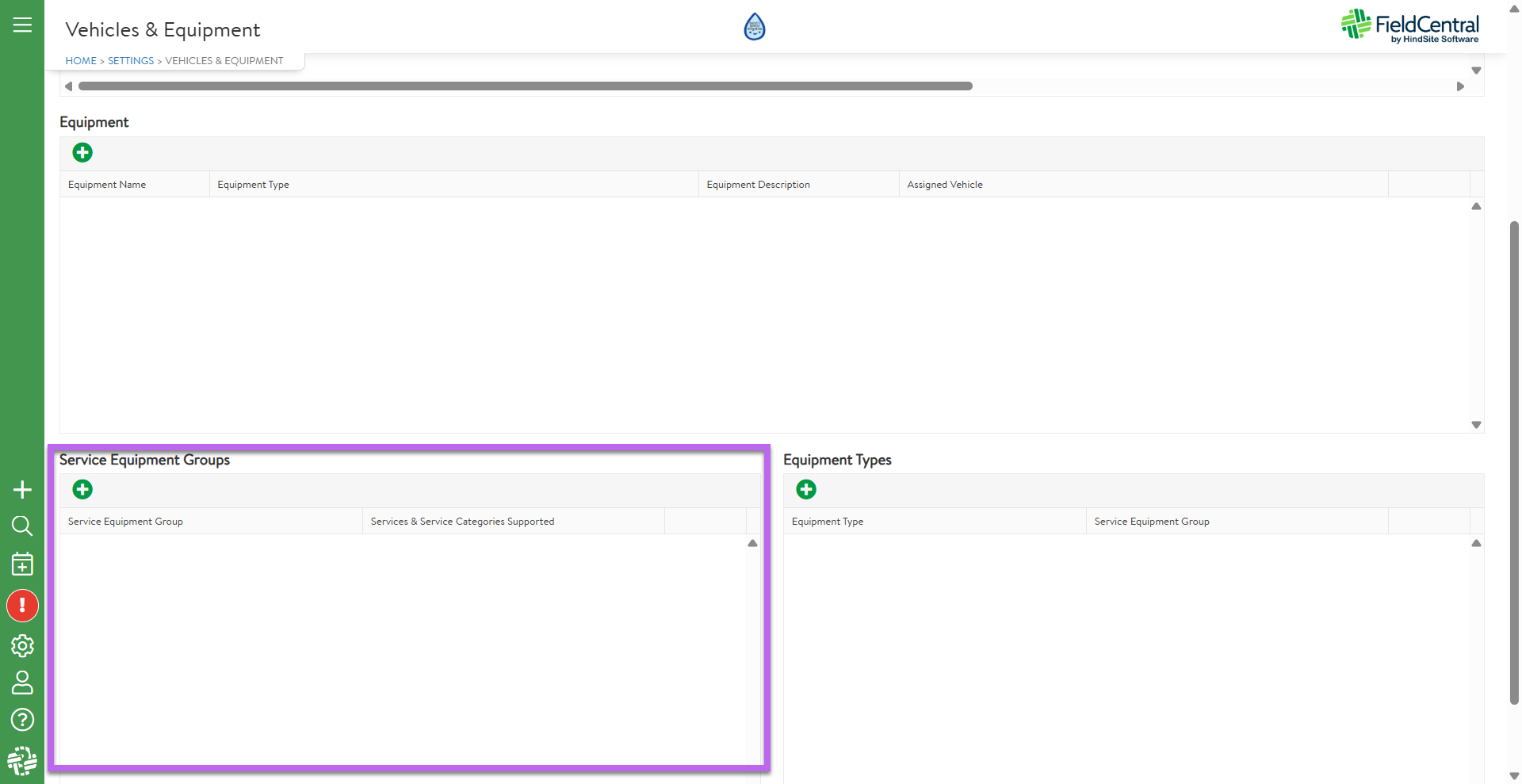Open search from the sidebar magnifier
The image size is (1522, 784).
pyautogui.click(x=22, y=526)
